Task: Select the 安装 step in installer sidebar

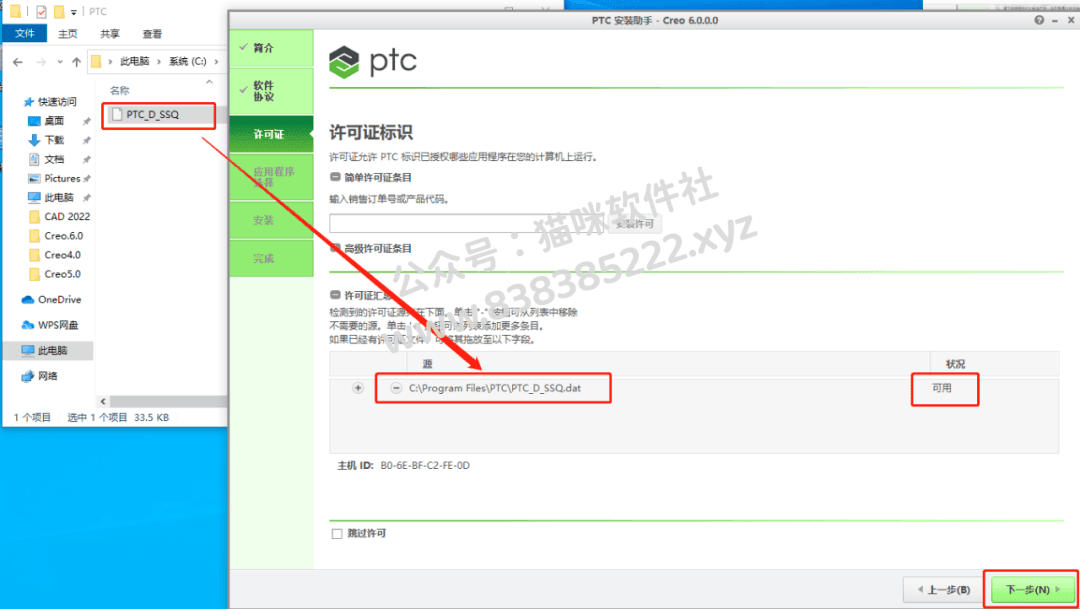Action: tap(271, 220)
